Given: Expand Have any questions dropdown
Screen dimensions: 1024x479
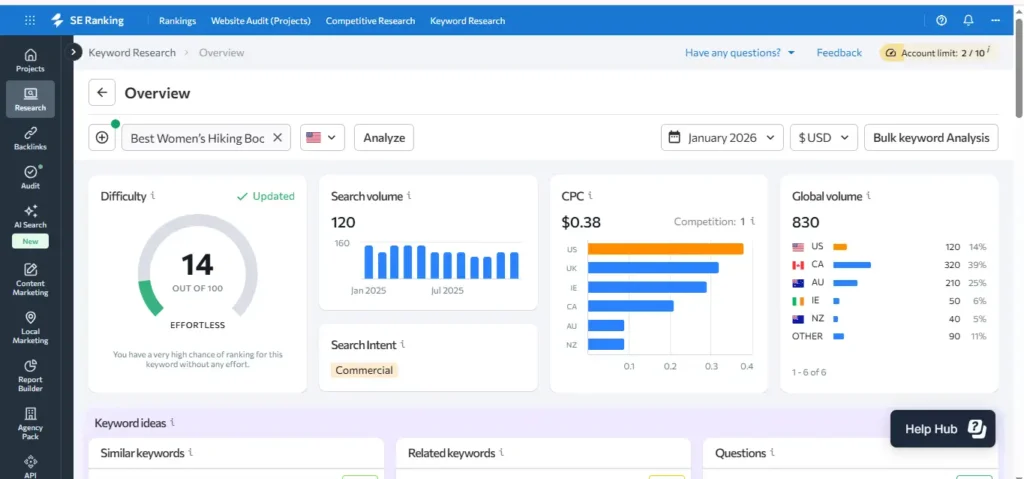Looking at the screenshot, I should tap(740, 53).
